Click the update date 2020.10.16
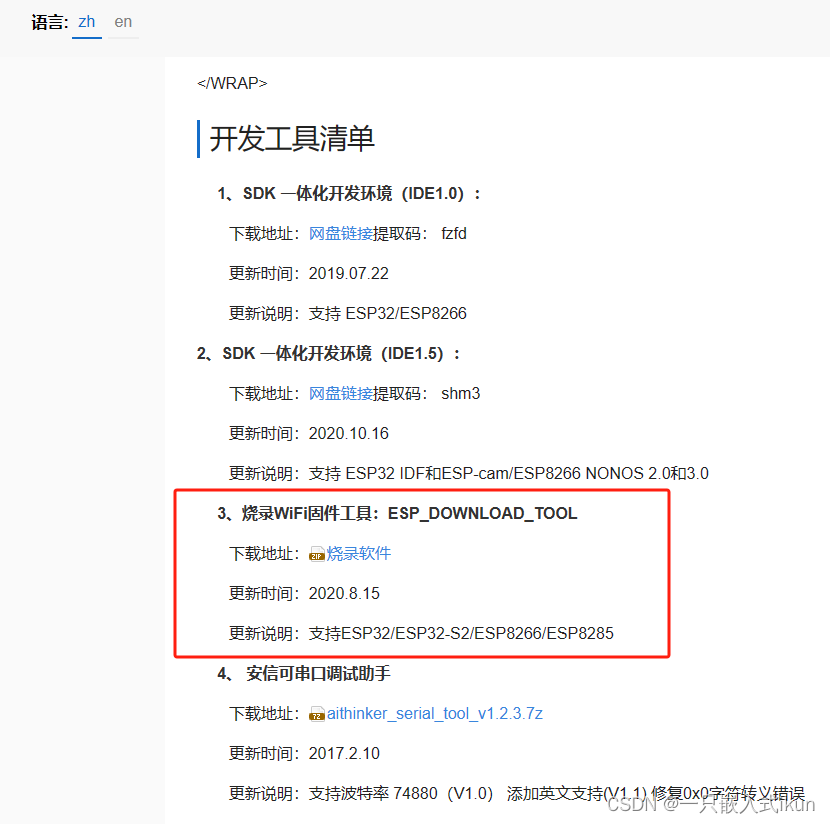 [x=348, y=433]
